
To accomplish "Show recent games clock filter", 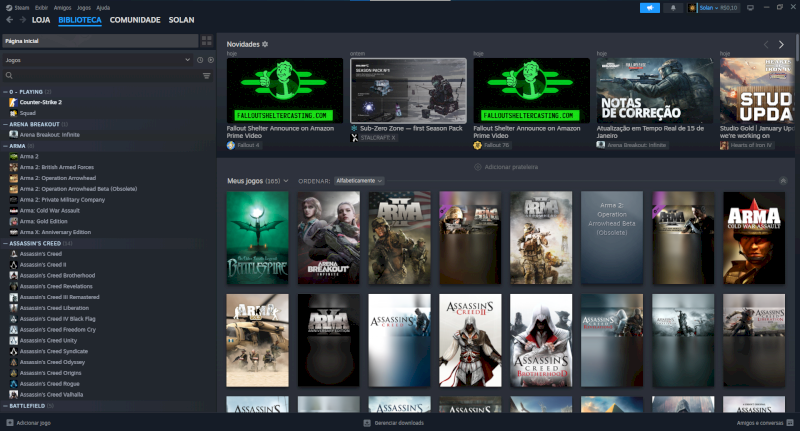I will [199, 60].
